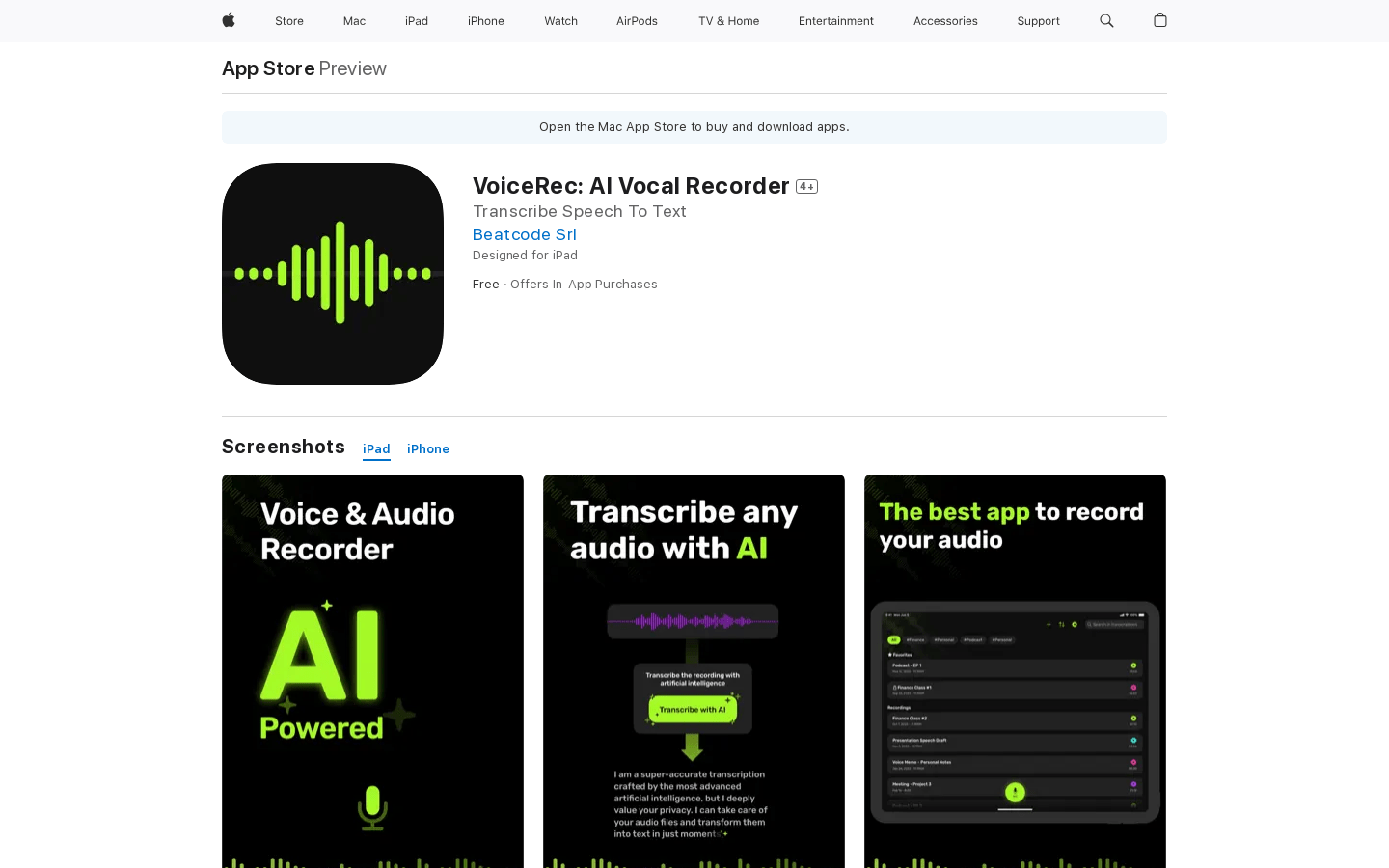Open the Store menu
The height and width of the screenshot is (868, 1389).
(288, 20)
